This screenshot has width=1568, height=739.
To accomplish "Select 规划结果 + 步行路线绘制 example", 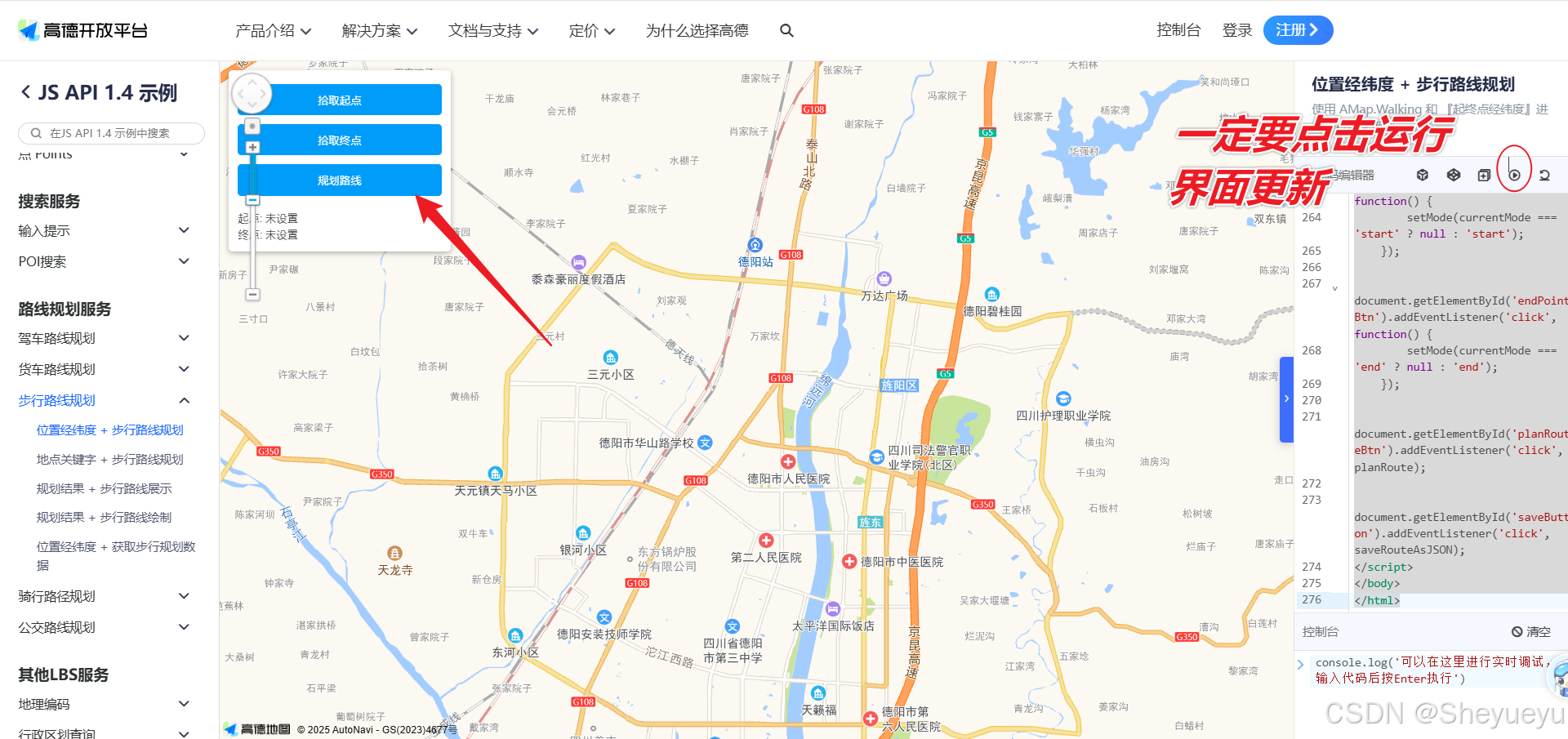I will (x=105, y=518).
